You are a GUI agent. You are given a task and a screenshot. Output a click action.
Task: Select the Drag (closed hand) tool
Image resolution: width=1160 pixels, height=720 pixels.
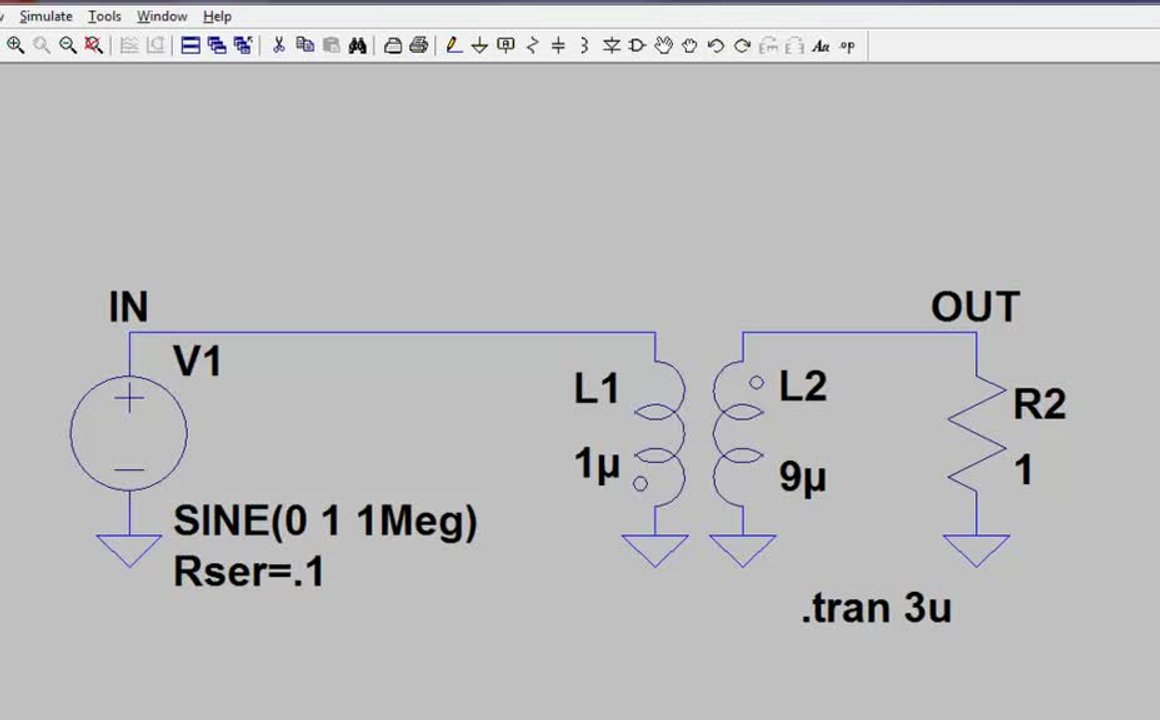coord(689,46)
